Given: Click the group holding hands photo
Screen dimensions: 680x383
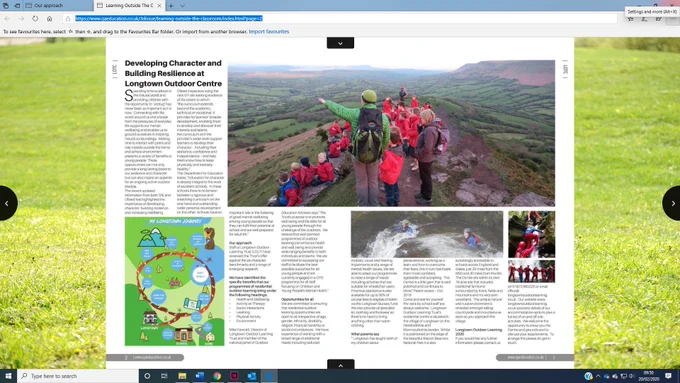Looking at the screenshot, I should [x=531, y=271].
